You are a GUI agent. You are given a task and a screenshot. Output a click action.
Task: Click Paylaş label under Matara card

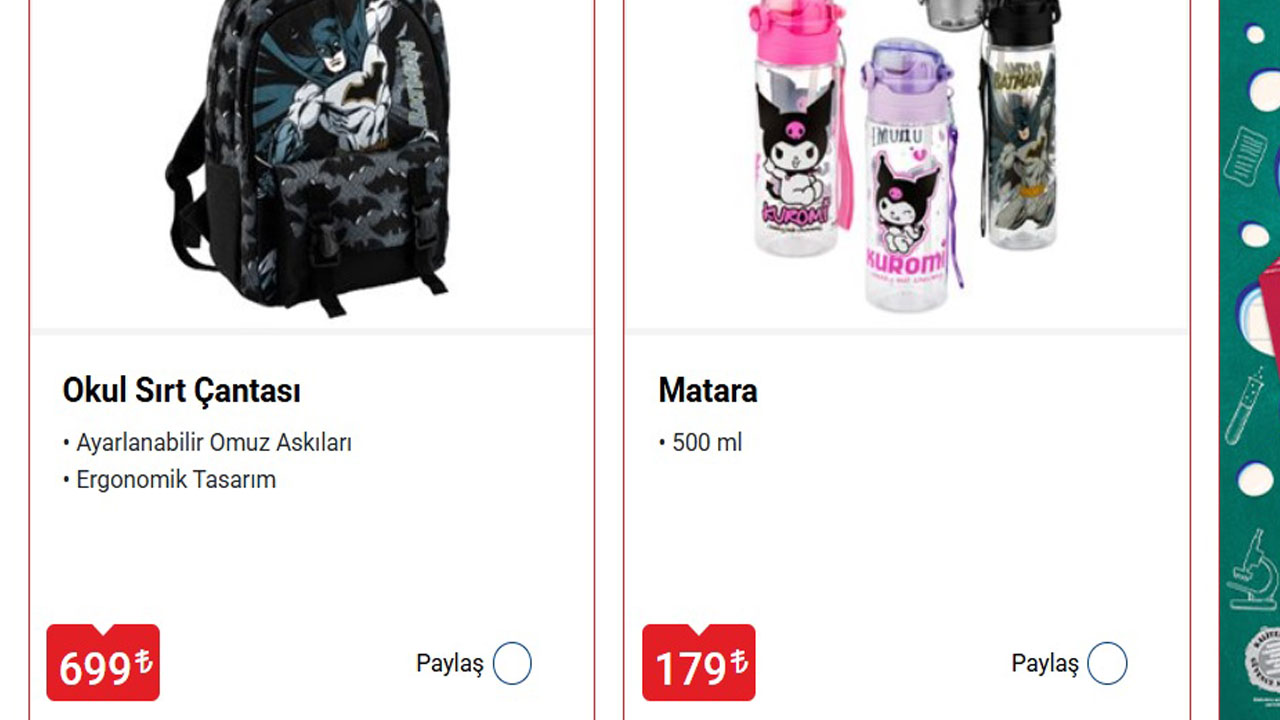click(1045, 663)
